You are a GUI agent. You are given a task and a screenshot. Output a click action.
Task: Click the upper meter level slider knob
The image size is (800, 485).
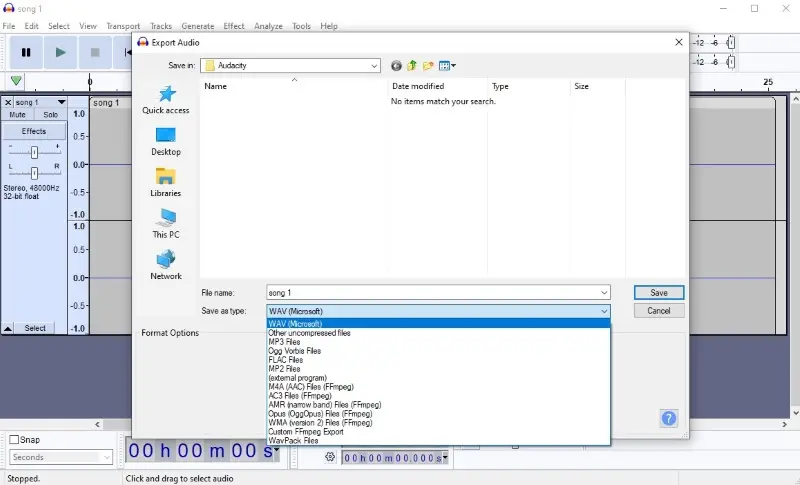tap(731, 43)
